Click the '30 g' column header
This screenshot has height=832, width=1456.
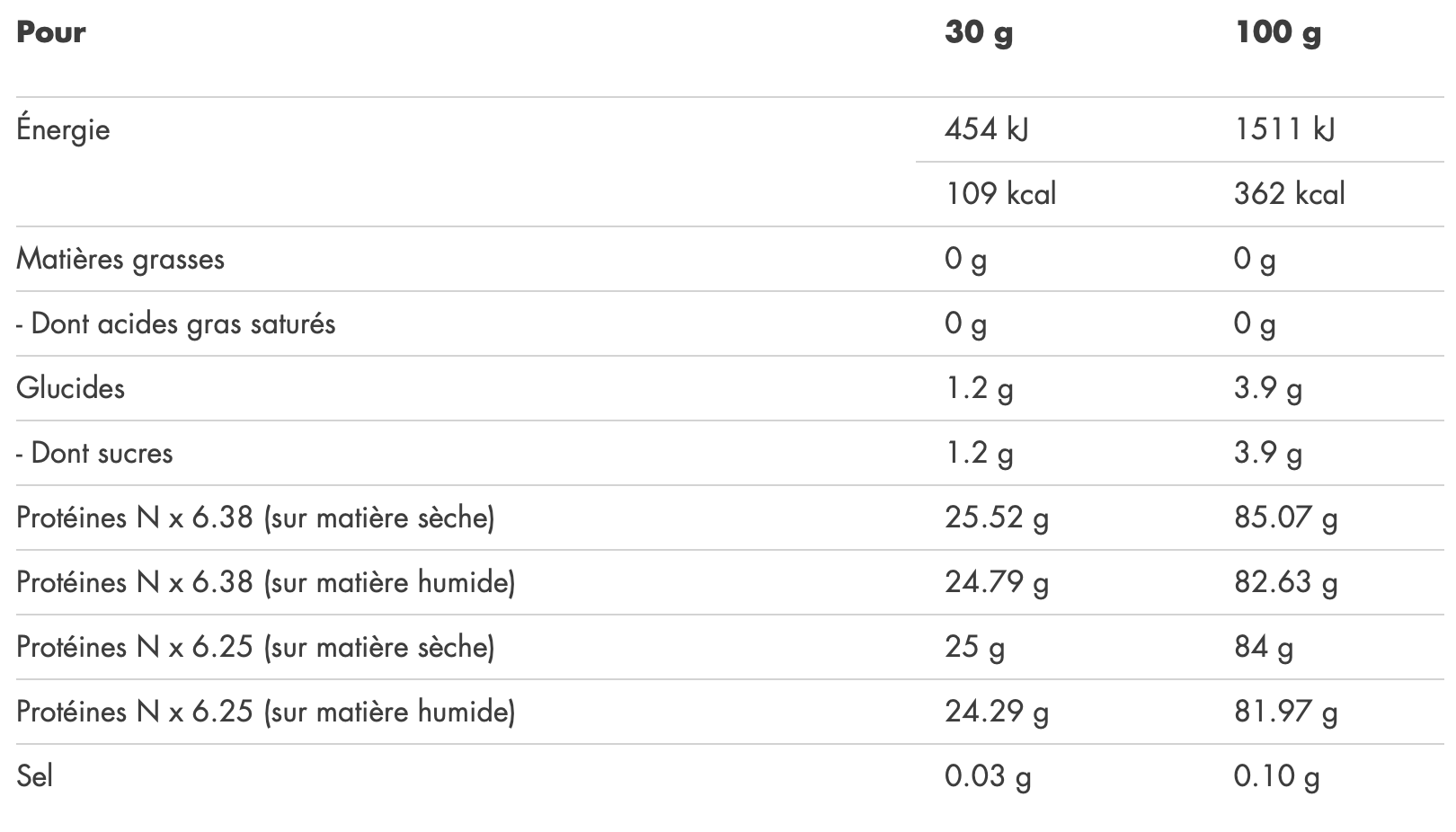979,32
